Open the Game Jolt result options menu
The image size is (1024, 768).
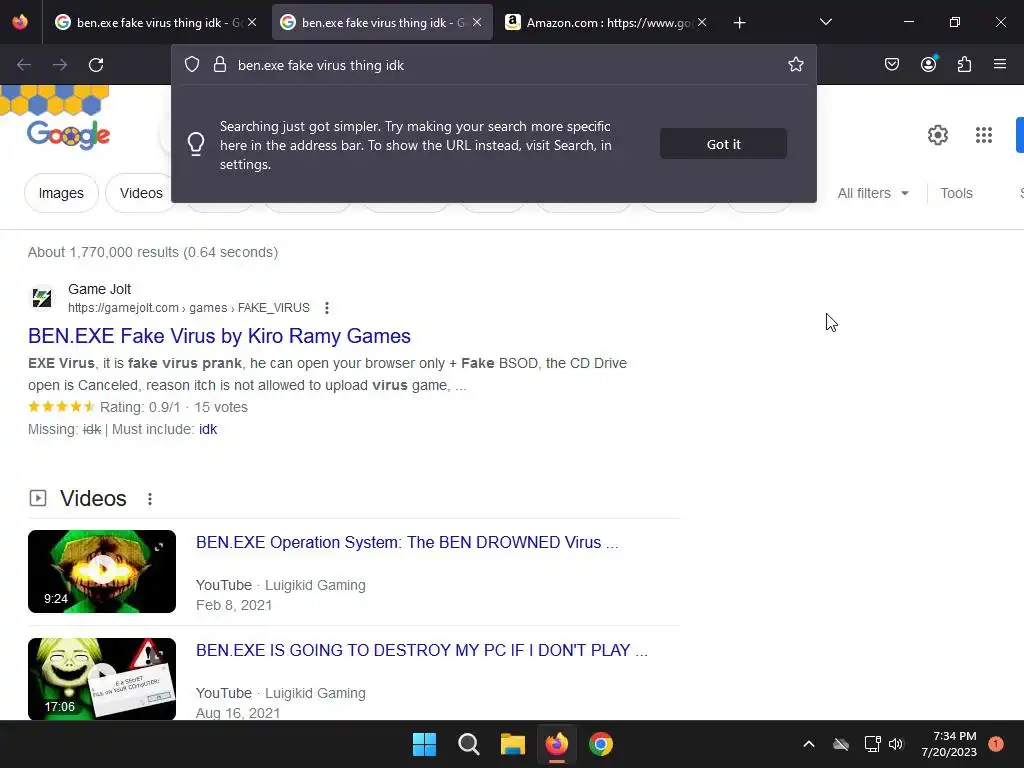click(327, 308)
